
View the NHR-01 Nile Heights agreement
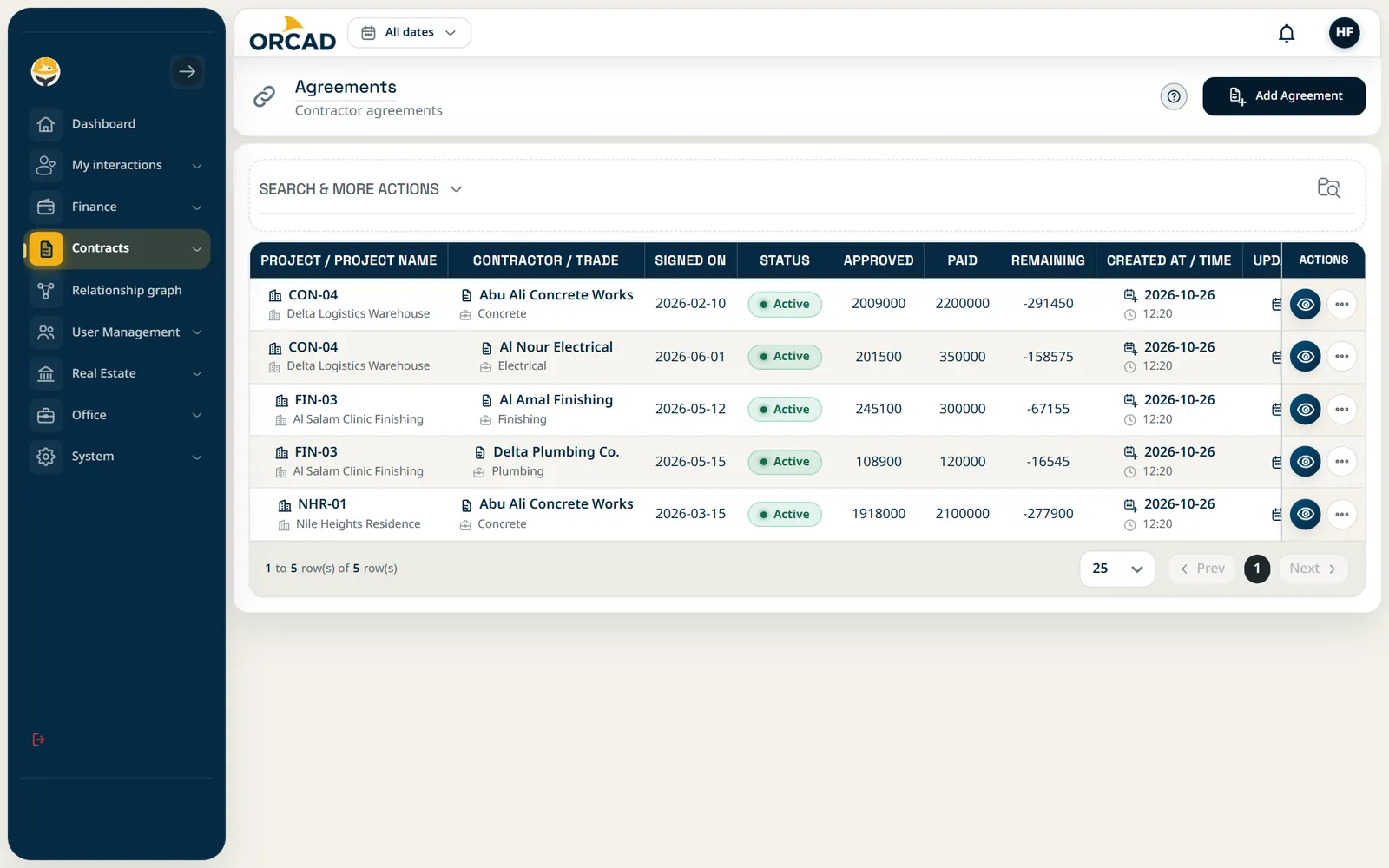[x=1305, y=515]
